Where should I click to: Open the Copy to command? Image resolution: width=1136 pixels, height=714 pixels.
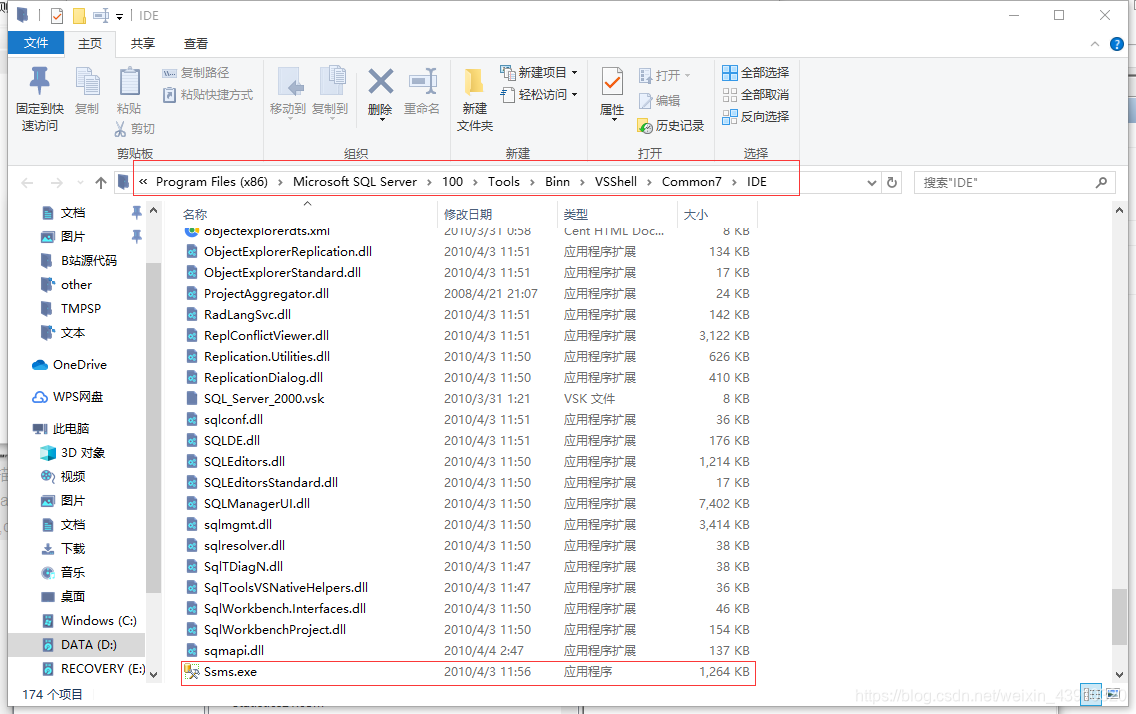[x=330, y=92]
